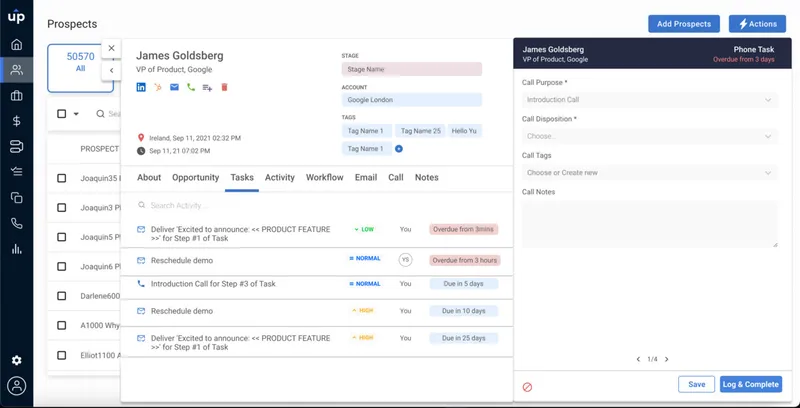Screen dimensions: 800x408
Task: Click the blue email icon under prospect name
Action: (x=174, y=87)
